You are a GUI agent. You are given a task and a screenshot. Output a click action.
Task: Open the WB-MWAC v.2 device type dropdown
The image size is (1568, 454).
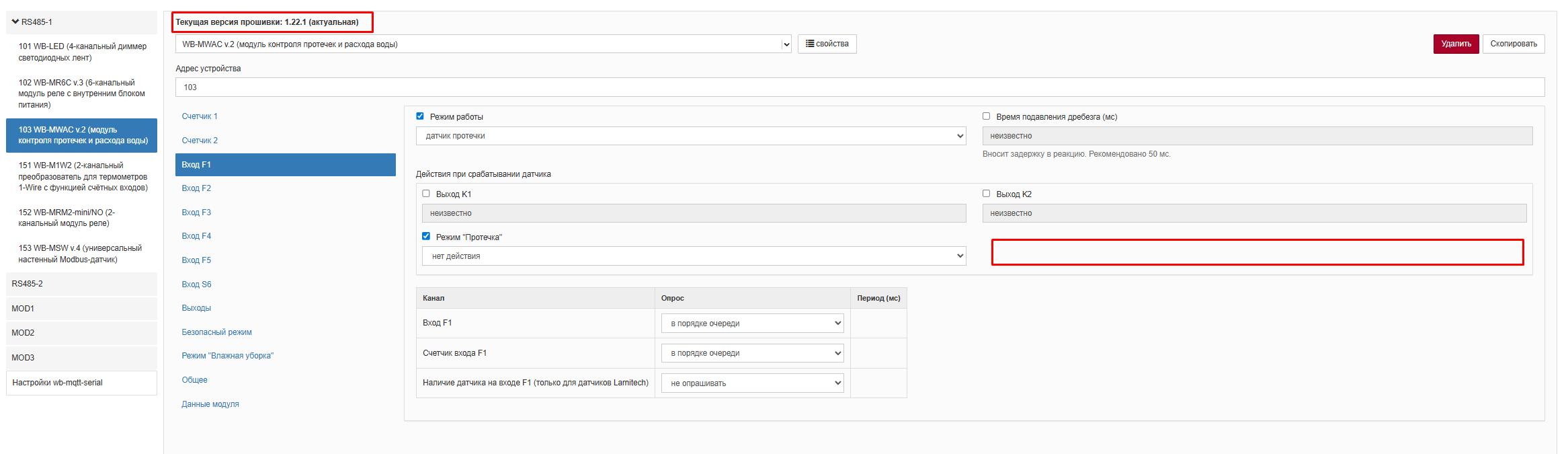(483, 44)
